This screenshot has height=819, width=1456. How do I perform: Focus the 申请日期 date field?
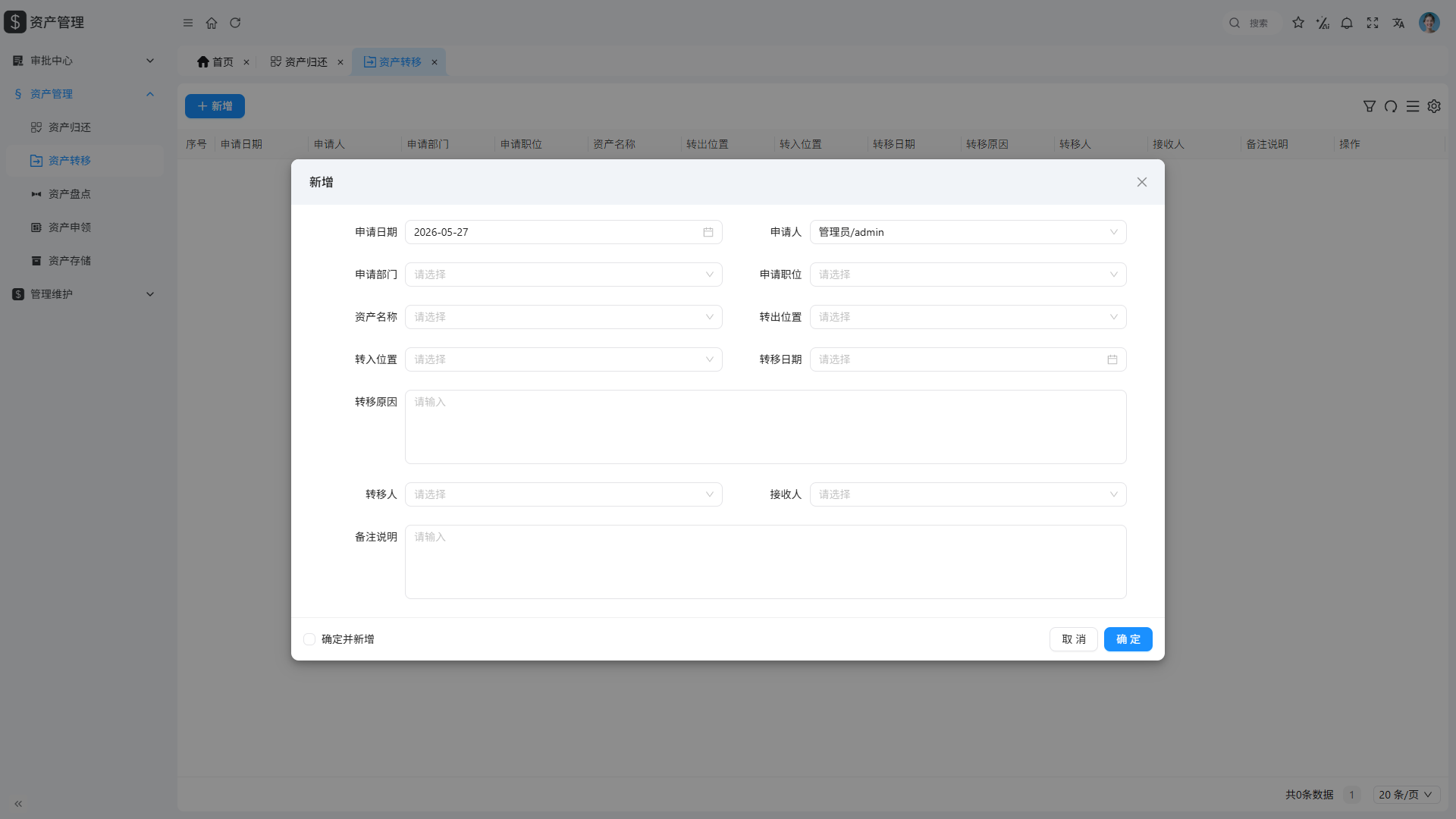(x=563, y=232)
